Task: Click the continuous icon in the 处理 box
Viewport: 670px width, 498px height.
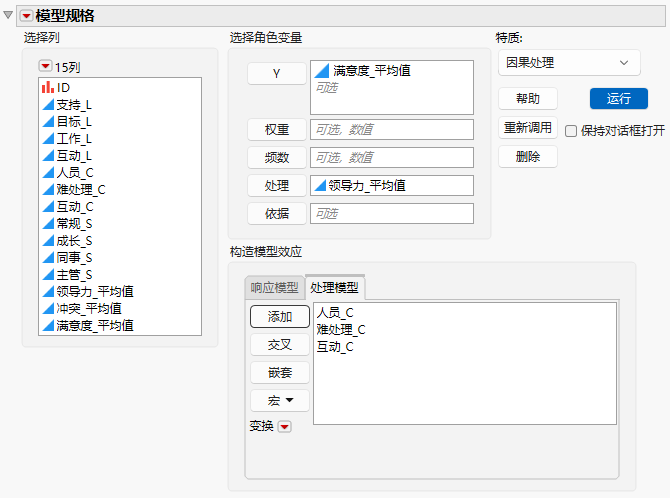Action: click(x=320, y=186)
